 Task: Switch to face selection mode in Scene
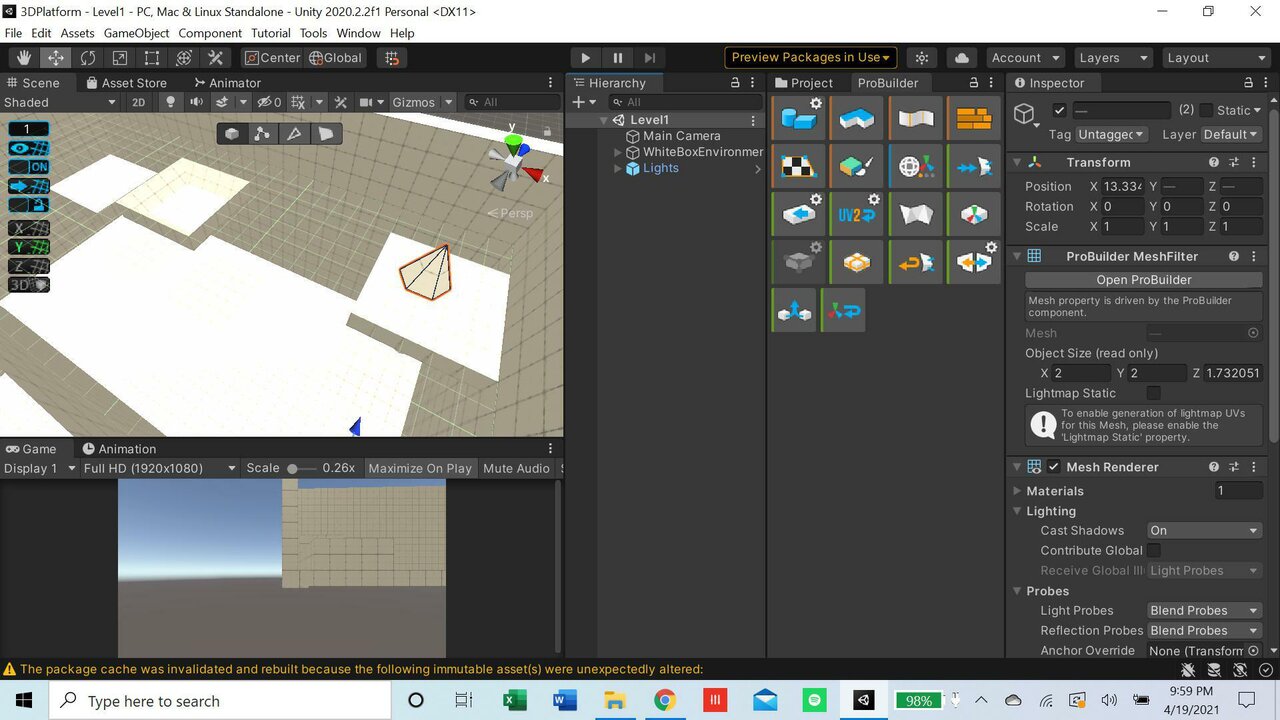coord(326,133)
